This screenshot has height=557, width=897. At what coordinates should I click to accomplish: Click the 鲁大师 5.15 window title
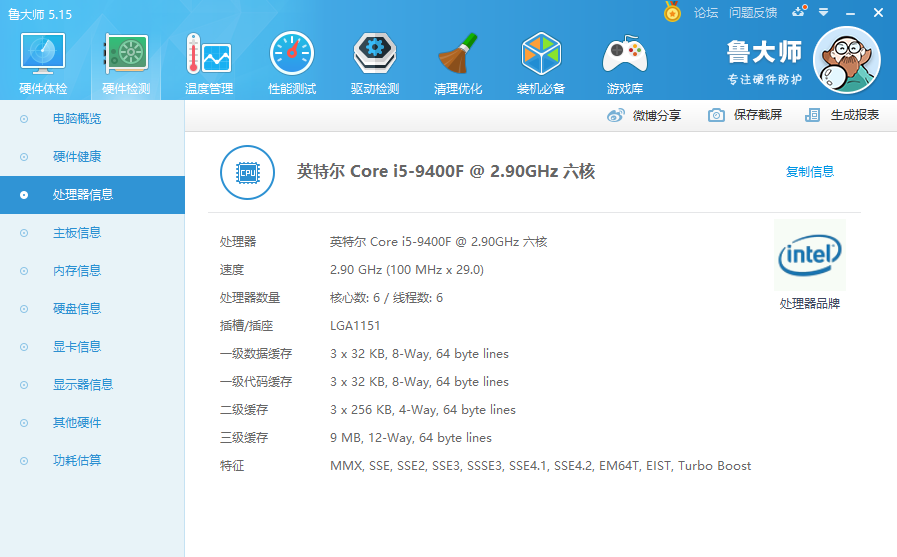click(40, 14)
